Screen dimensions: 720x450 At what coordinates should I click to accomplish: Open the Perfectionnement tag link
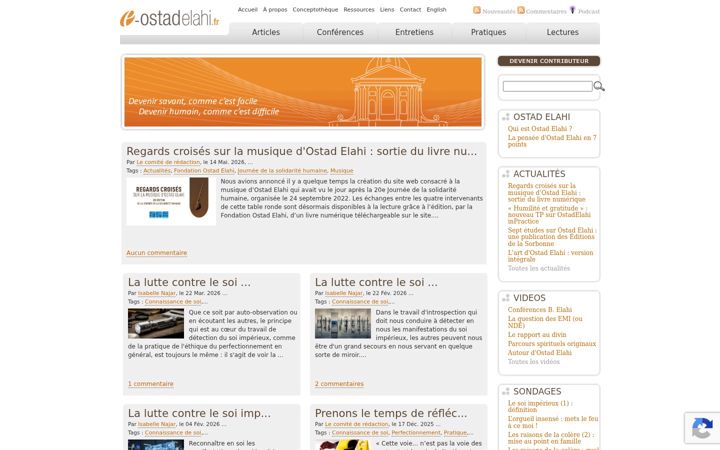(x=416, y=433)
